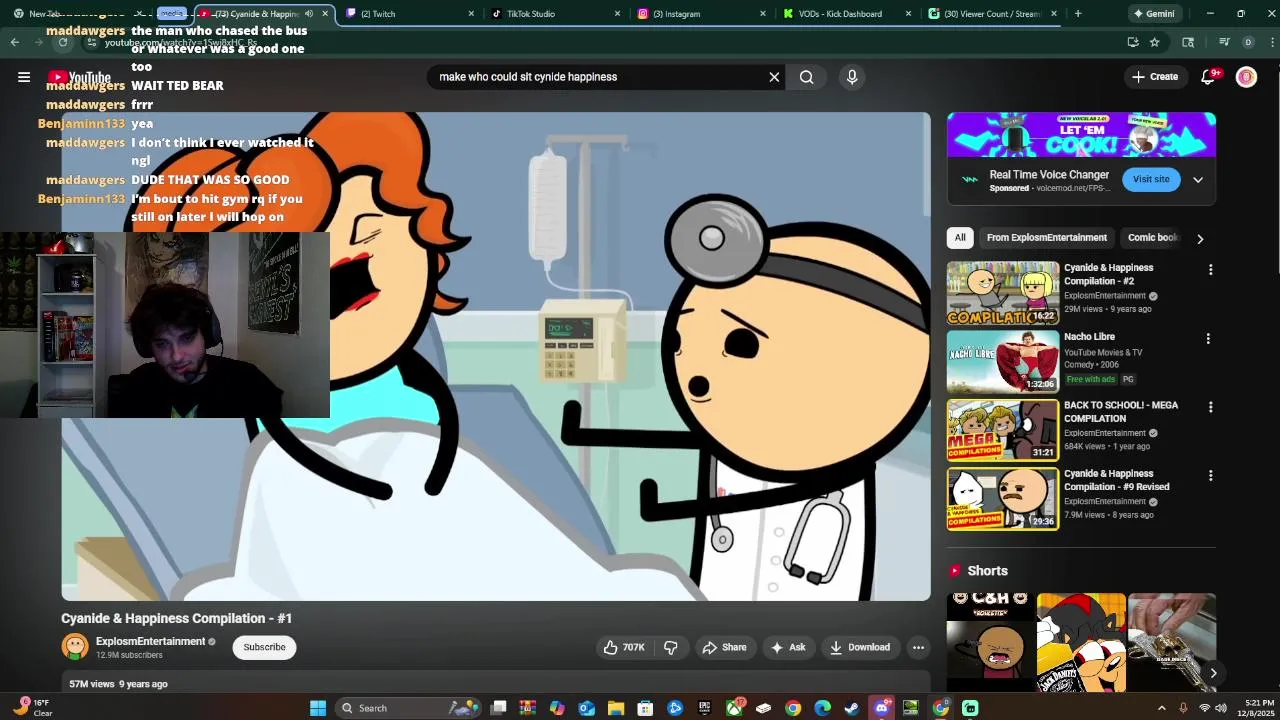The height and width of the screenshot is (720, 1280).
Task: Open options menu for Nacho Libre
Action: [x=1208, y=339]
